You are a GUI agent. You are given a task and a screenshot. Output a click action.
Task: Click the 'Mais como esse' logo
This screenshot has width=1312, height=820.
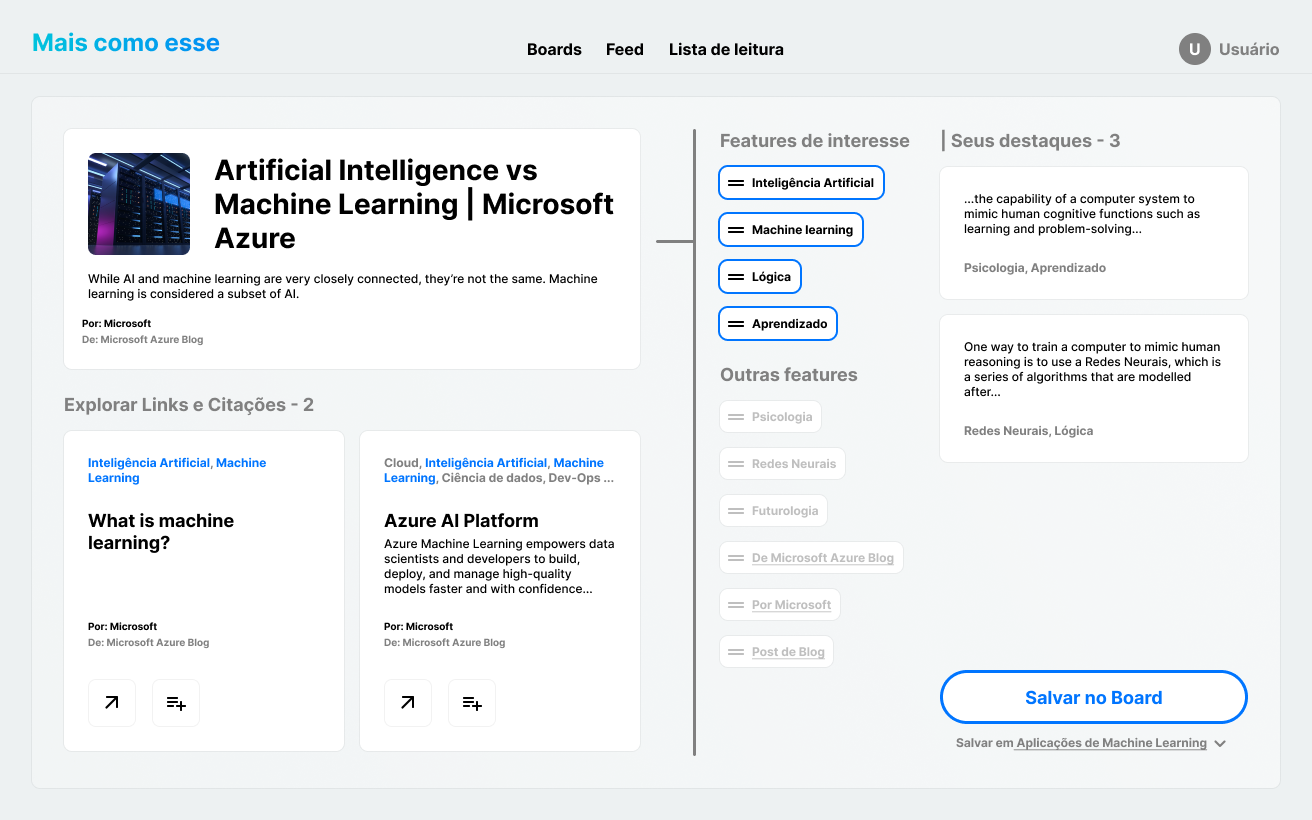coord(126,43)
